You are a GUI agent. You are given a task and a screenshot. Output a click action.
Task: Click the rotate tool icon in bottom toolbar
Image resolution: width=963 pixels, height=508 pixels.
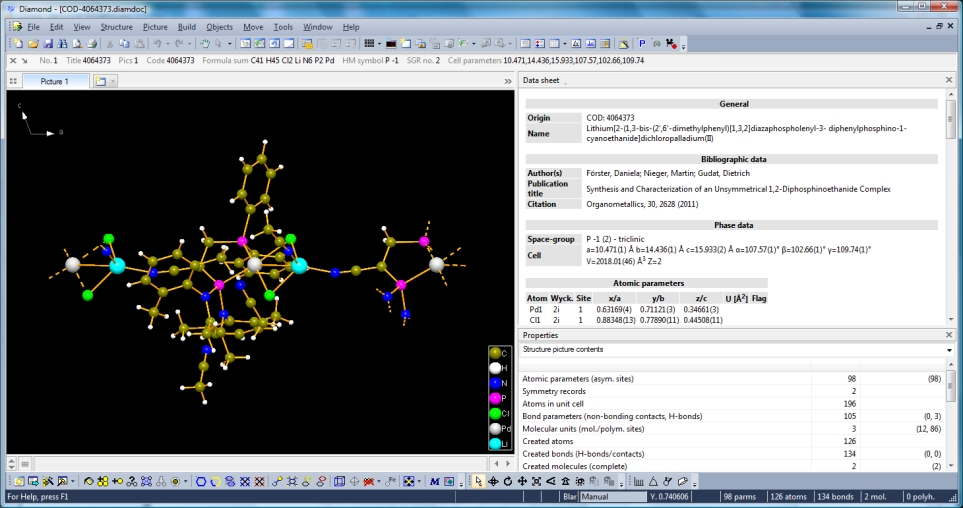point(507,482)
